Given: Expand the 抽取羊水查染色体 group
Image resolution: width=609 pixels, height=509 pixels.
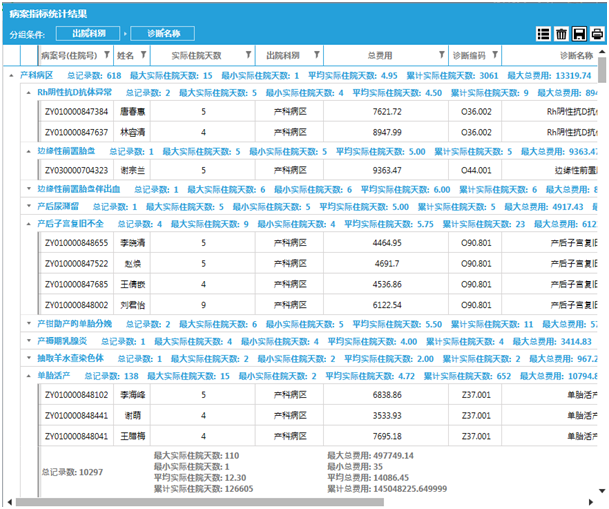Looking at the screenshot, I should pos(29,358).
